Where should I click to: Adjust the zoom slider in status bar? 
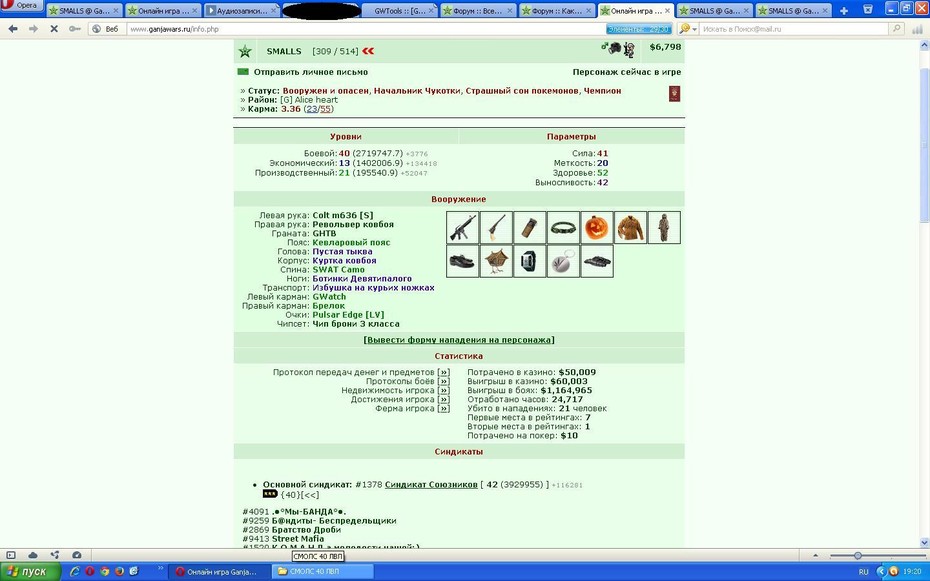(x=858, y=556)
